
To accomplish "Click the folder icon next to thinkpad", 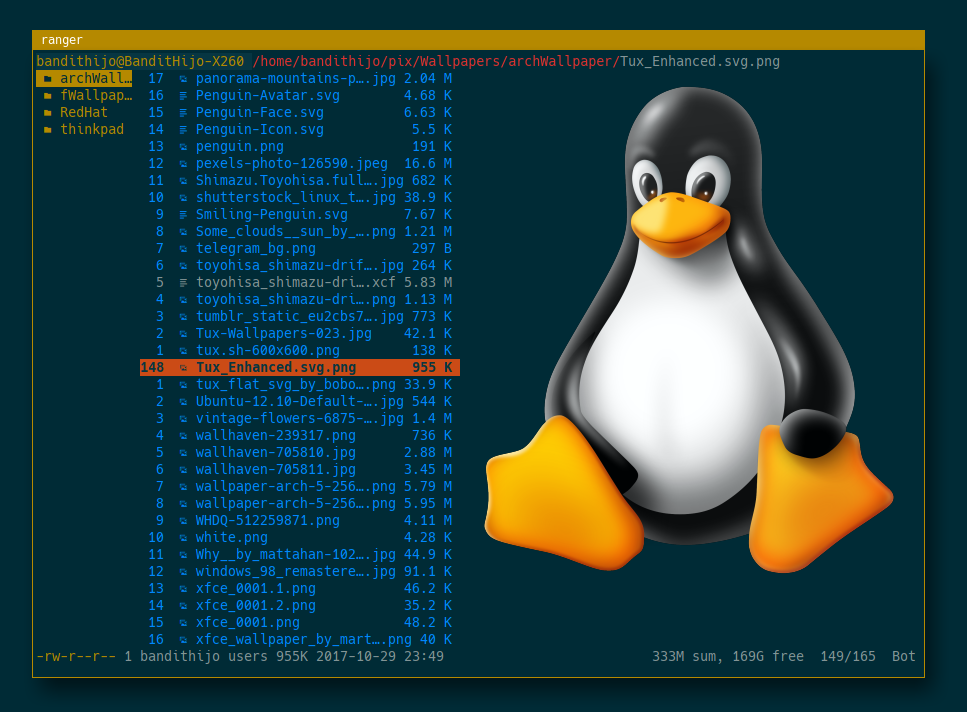I will tap(47, 130).
